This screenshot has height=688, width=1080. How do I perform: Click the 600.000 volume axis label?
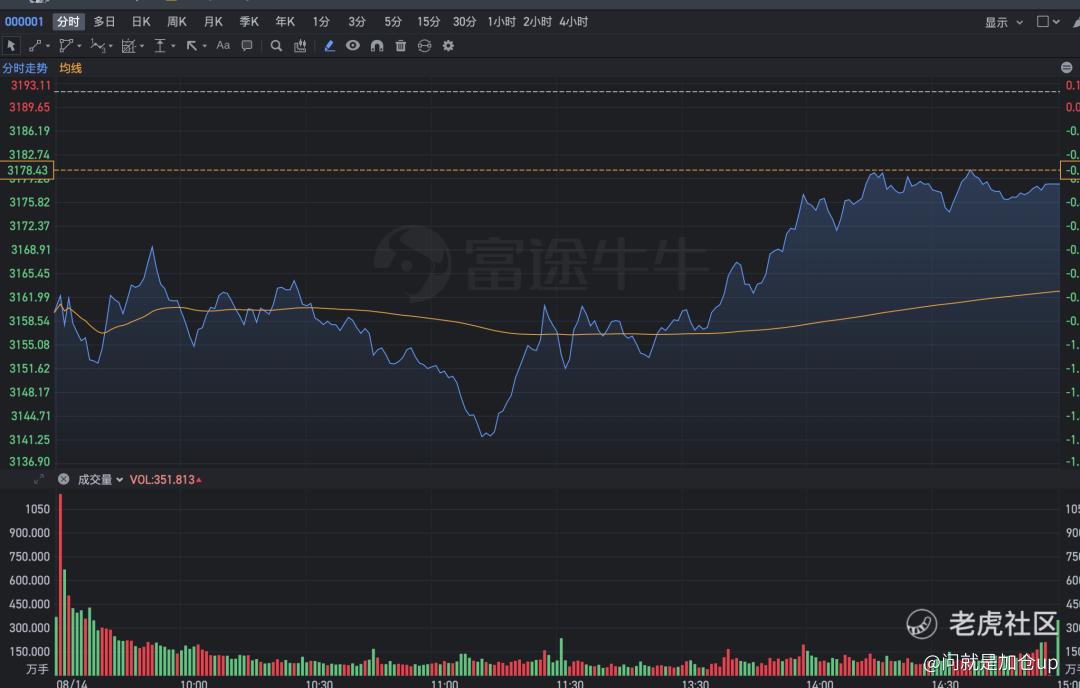[x=30, y=580]
